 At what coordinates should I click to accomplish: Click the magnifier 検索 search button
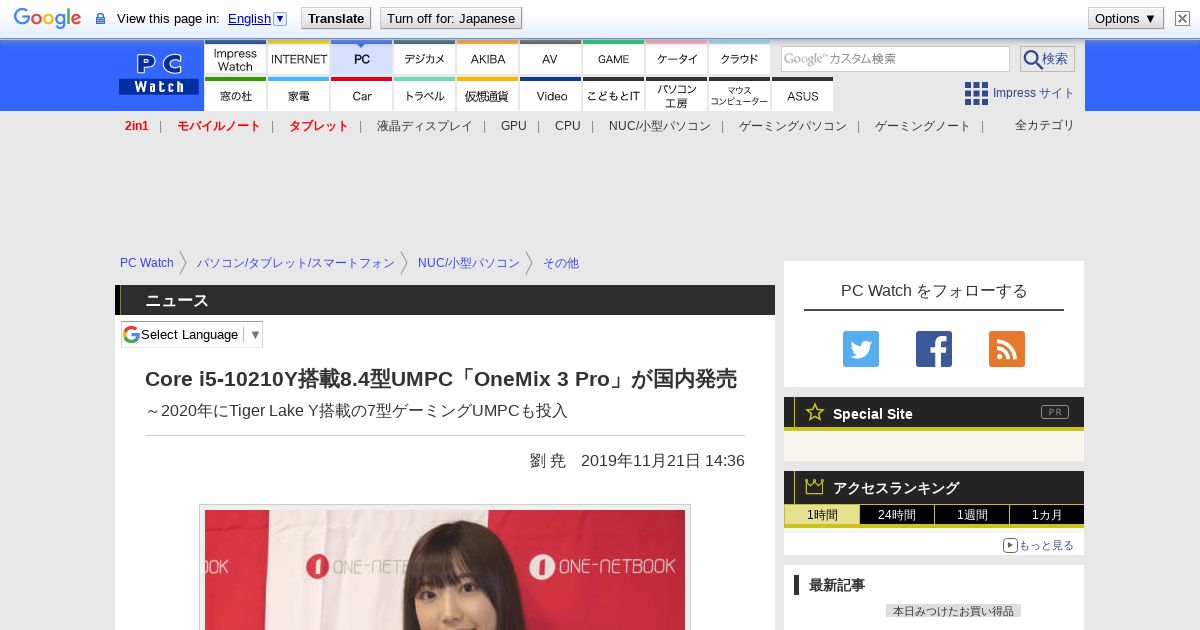click(x=1047, y=59)
